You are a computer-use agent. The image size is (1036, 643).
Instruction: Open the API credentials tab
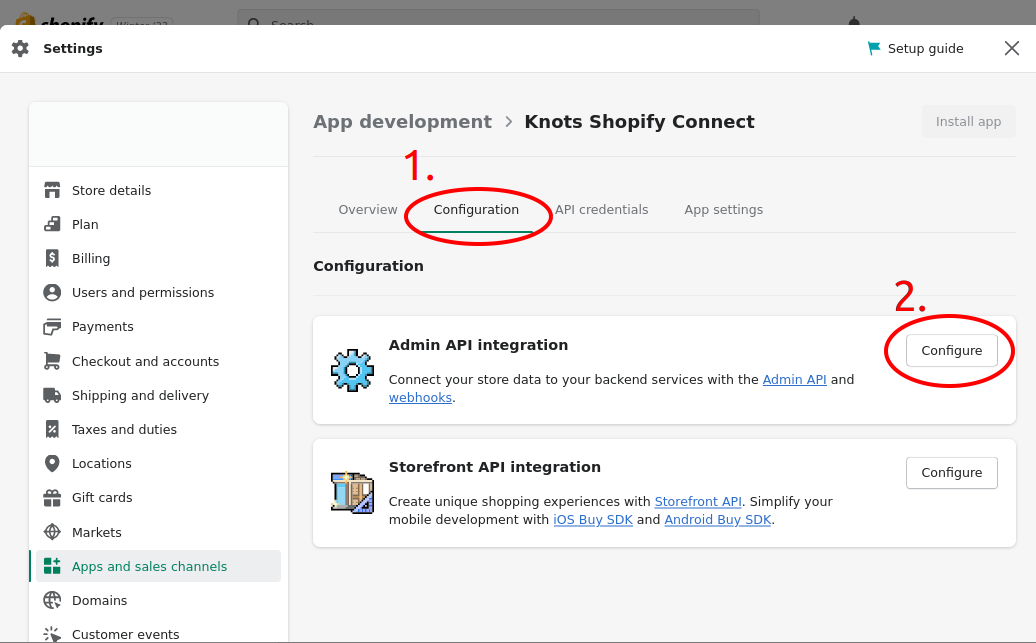[x=601, y=209]
